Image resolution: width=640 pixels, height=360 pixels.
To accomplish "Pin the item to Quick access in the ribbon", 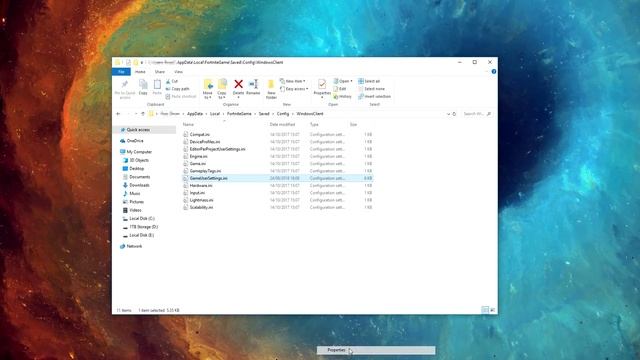I will pos(125,89).
